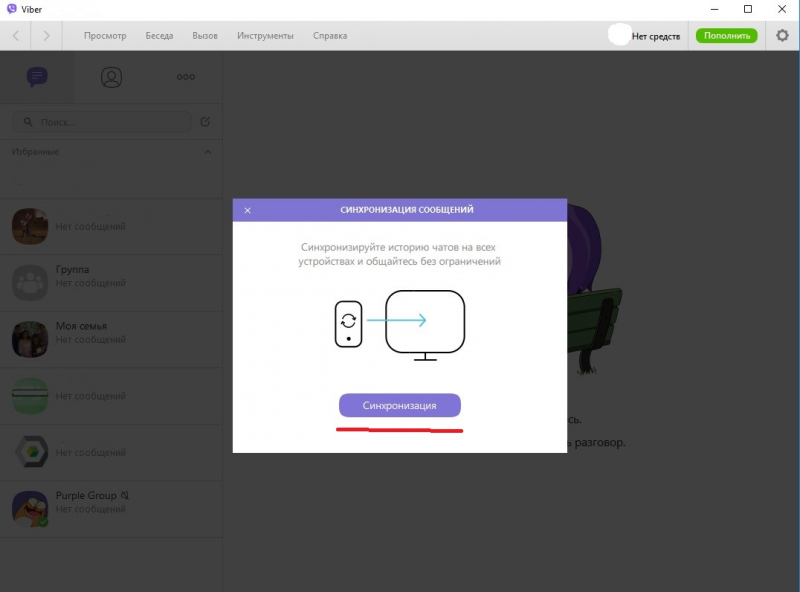Click the Поиск search field
Screen dimensions: 800x592
[x=102, y=122]
